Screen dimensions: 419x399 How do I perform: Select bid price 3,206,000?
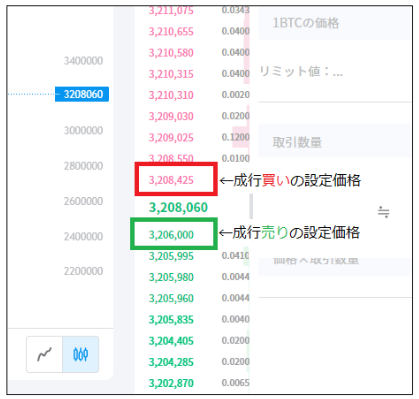(171, 235)
